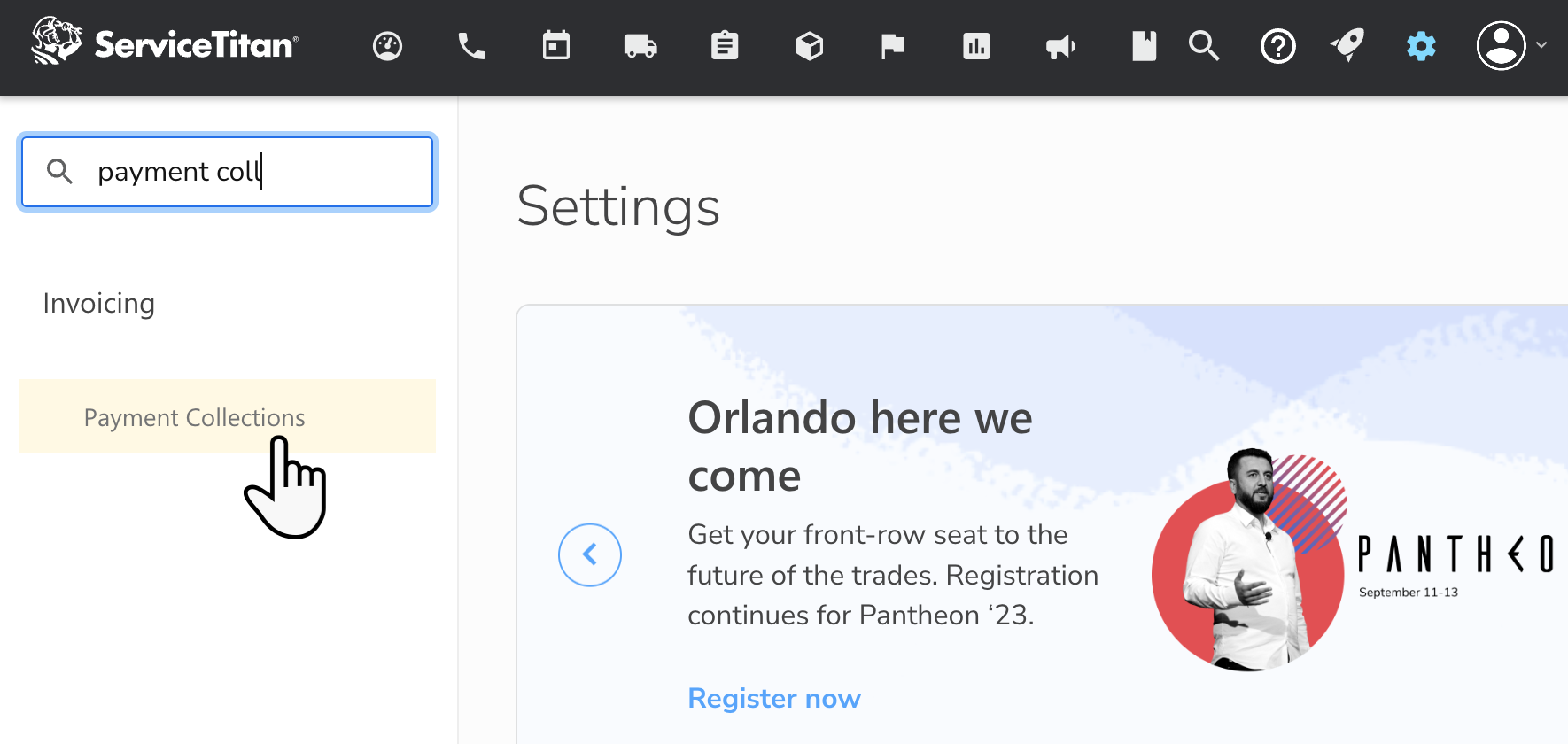The height and width of the screenshot is (744, 1568).
Task: Open the Help question mark icon
Action: (1278, 46)
